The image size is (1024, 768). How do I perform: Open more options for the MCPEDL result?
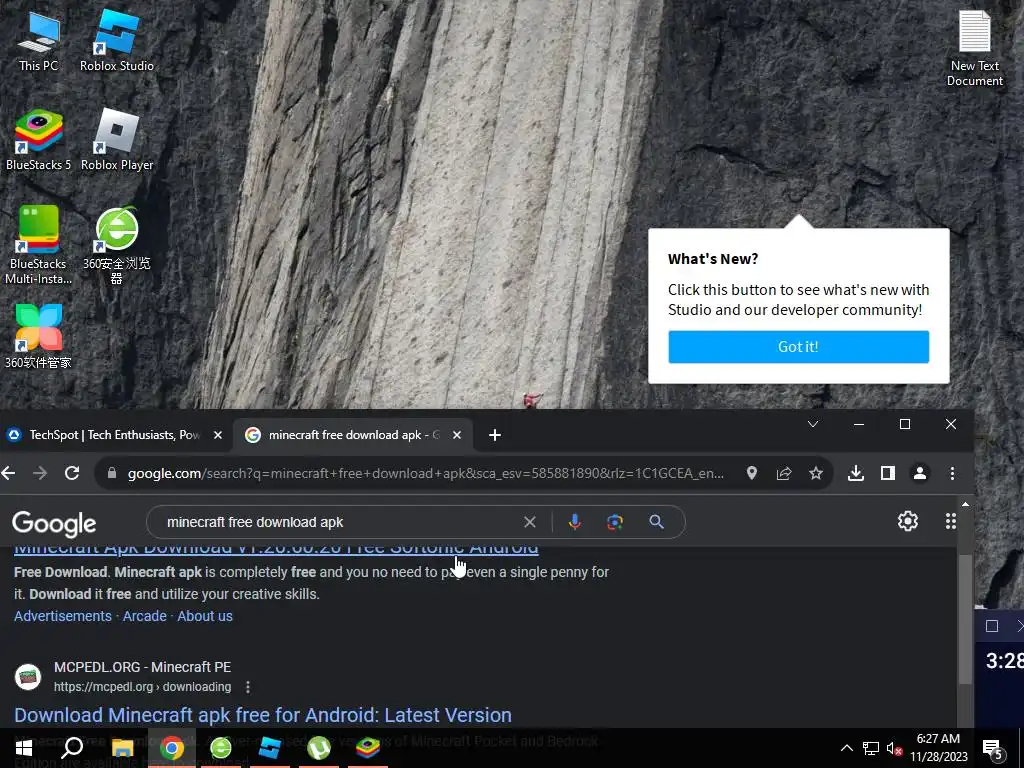click(x=248, y=687)
